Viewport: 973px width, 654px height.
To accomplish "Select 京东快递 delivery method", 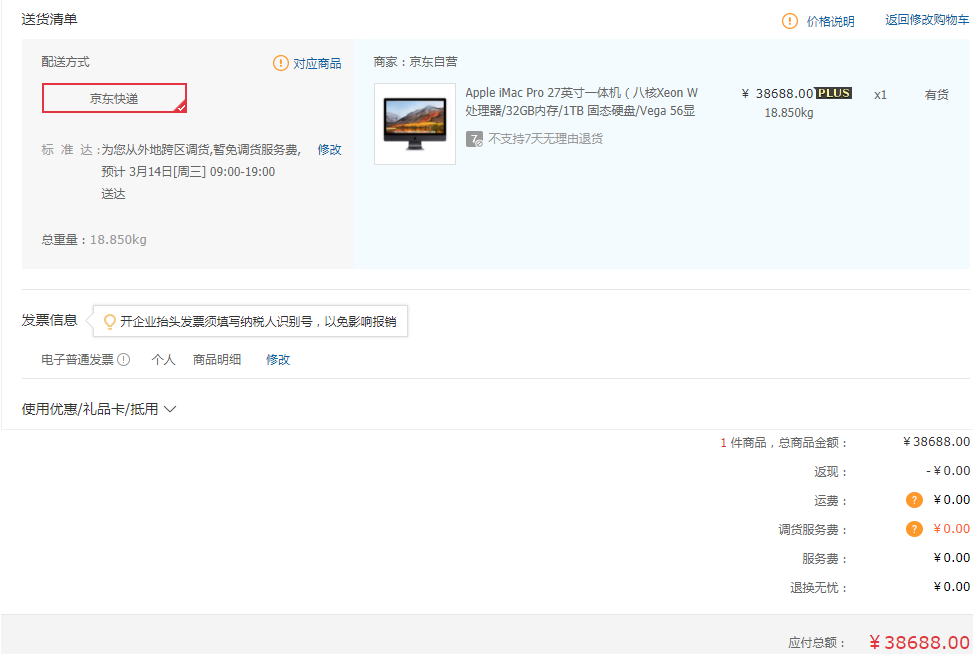I will click(x=114, y=98).
